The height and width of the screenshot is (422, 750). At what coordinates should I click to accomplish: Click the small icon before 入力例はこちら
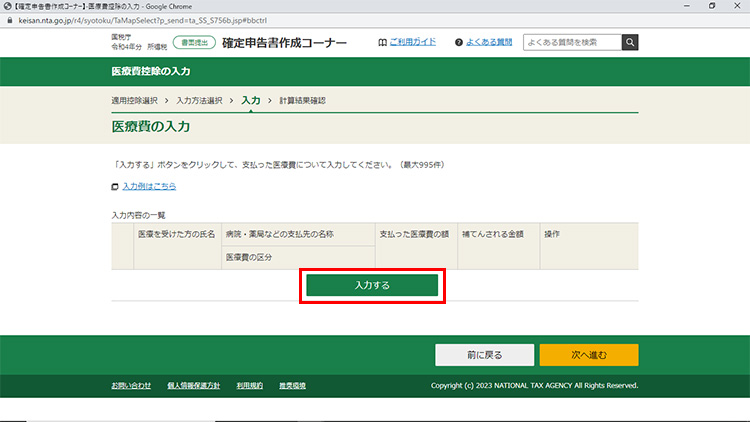click(x=115, y=187)
